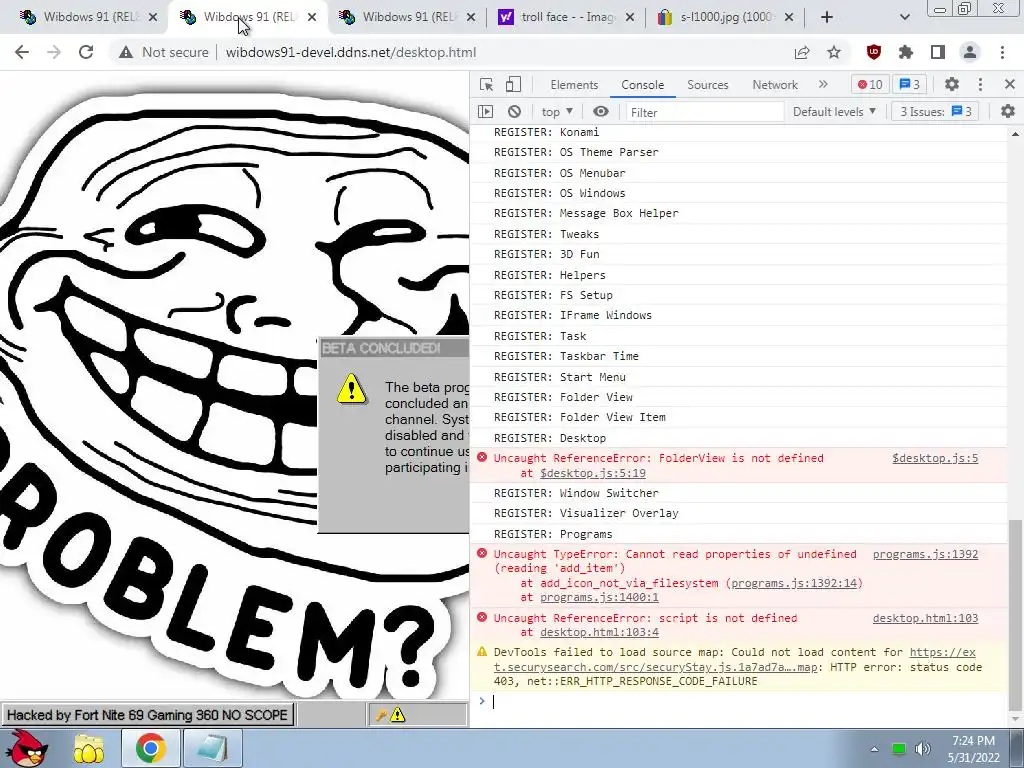Click the green network tray icon
Screen dimensions: 1024x768
point(899,749)
